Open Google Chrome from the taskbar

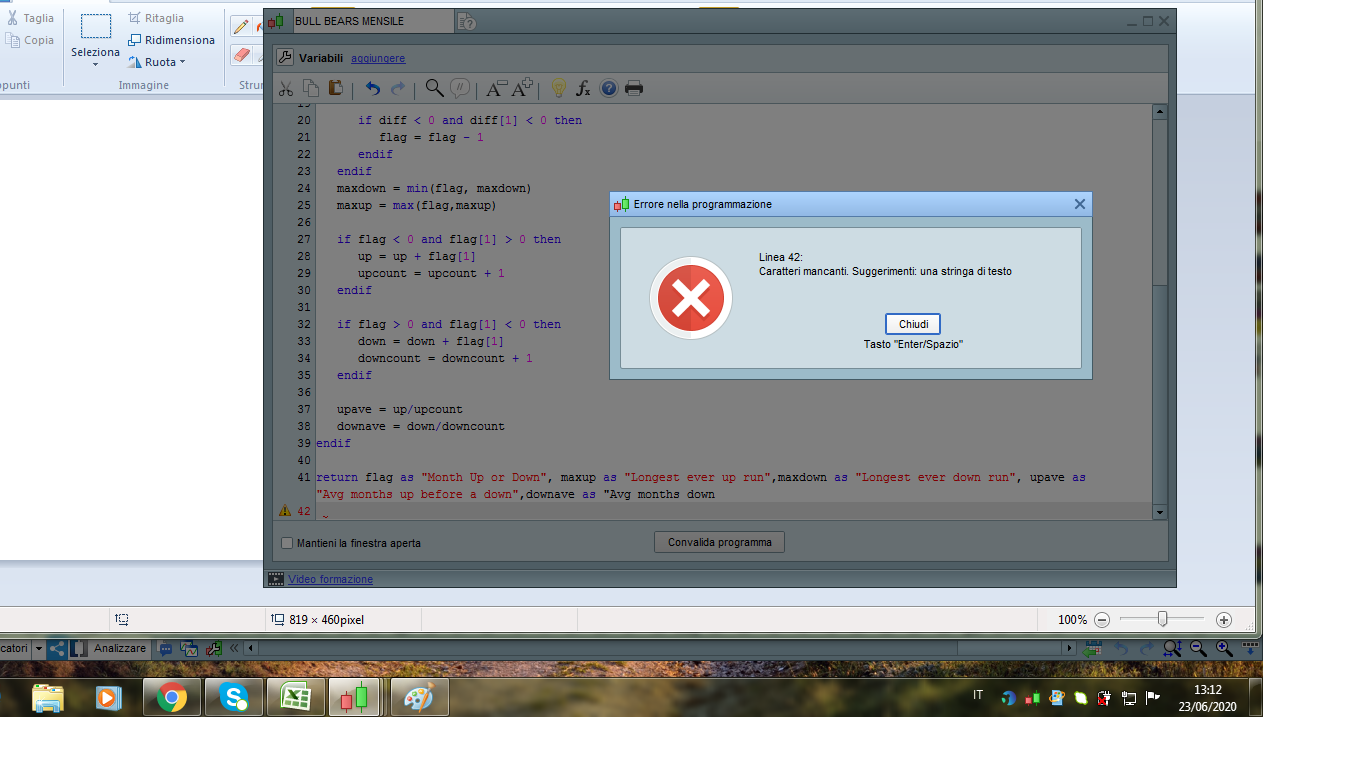172,697
